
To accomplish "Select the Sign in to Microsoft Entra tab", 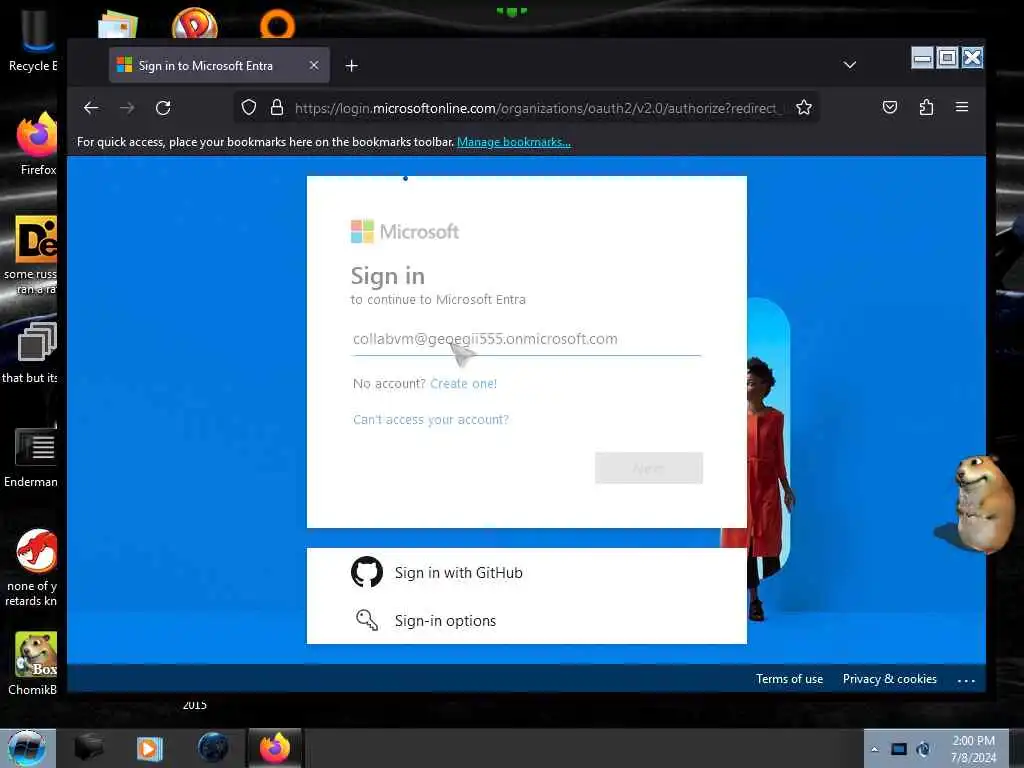I will point(219,65).
